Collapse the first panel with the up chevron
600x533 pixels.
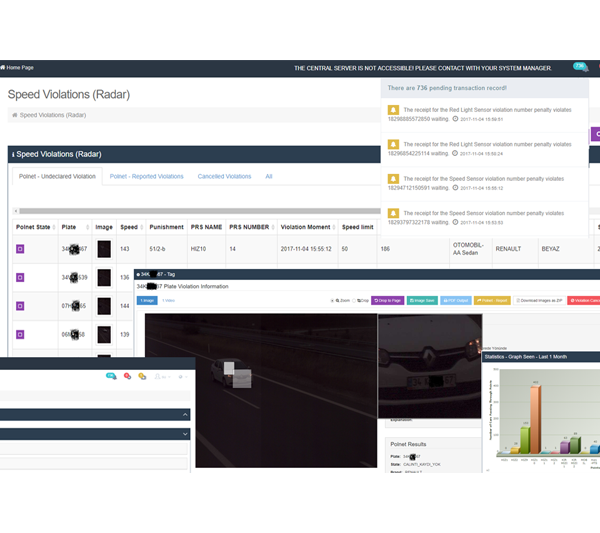tap(185, 415)
